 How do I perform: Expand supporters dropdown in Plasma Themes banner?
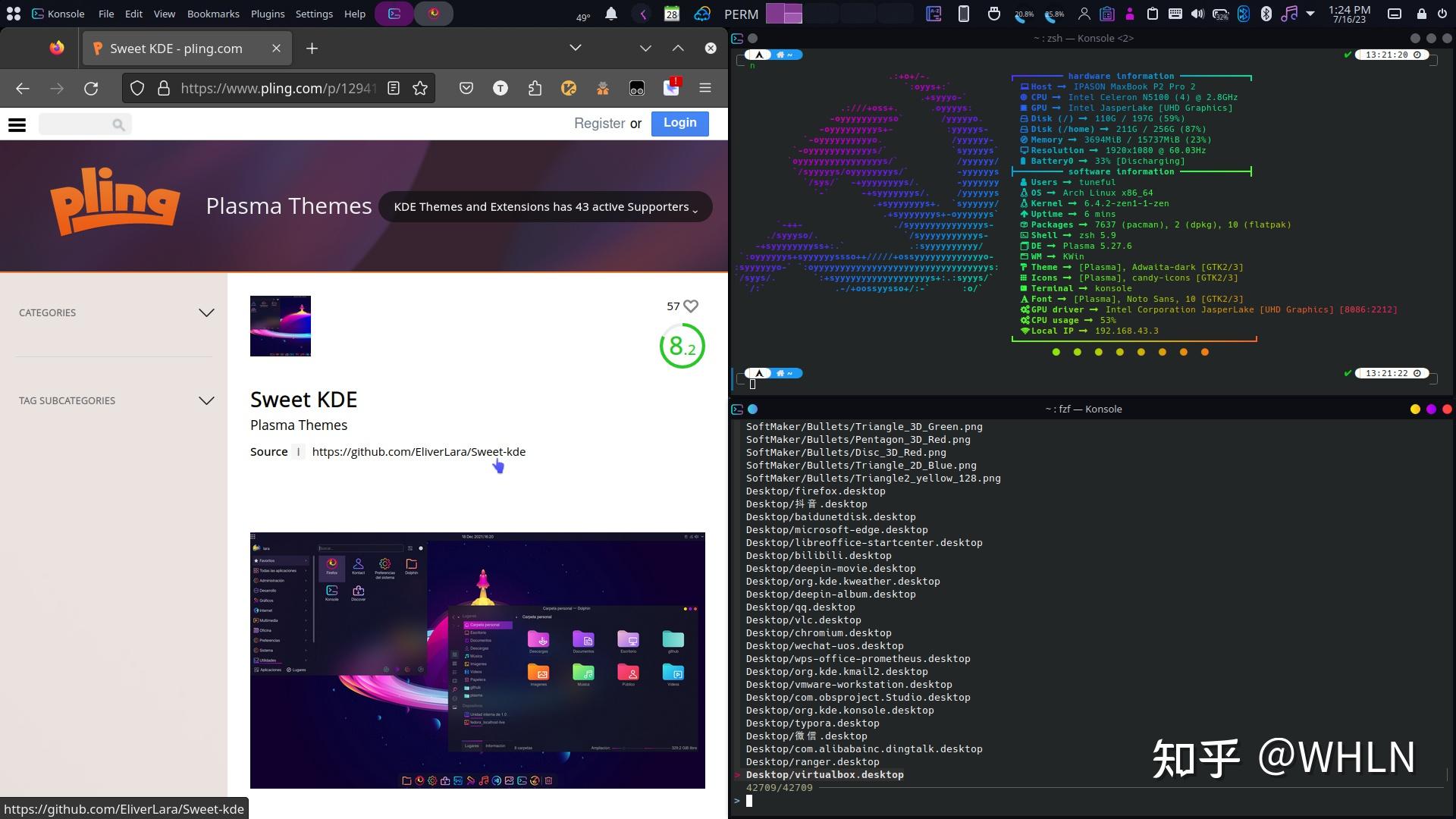click(x=545, y=207)
